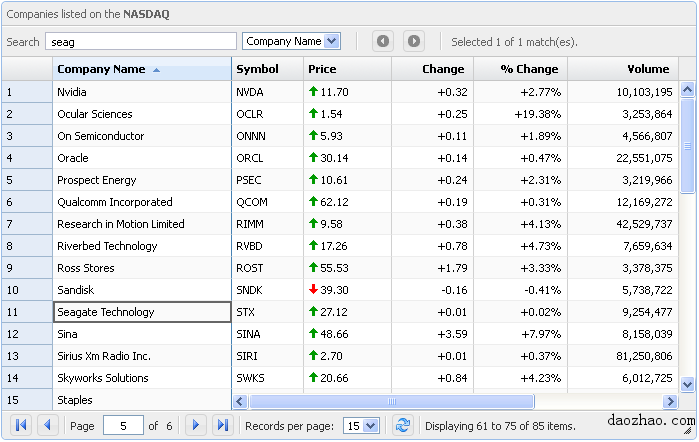Sort by the Company Name column header
Screen dimensions: 699x442
click(142, 69)
